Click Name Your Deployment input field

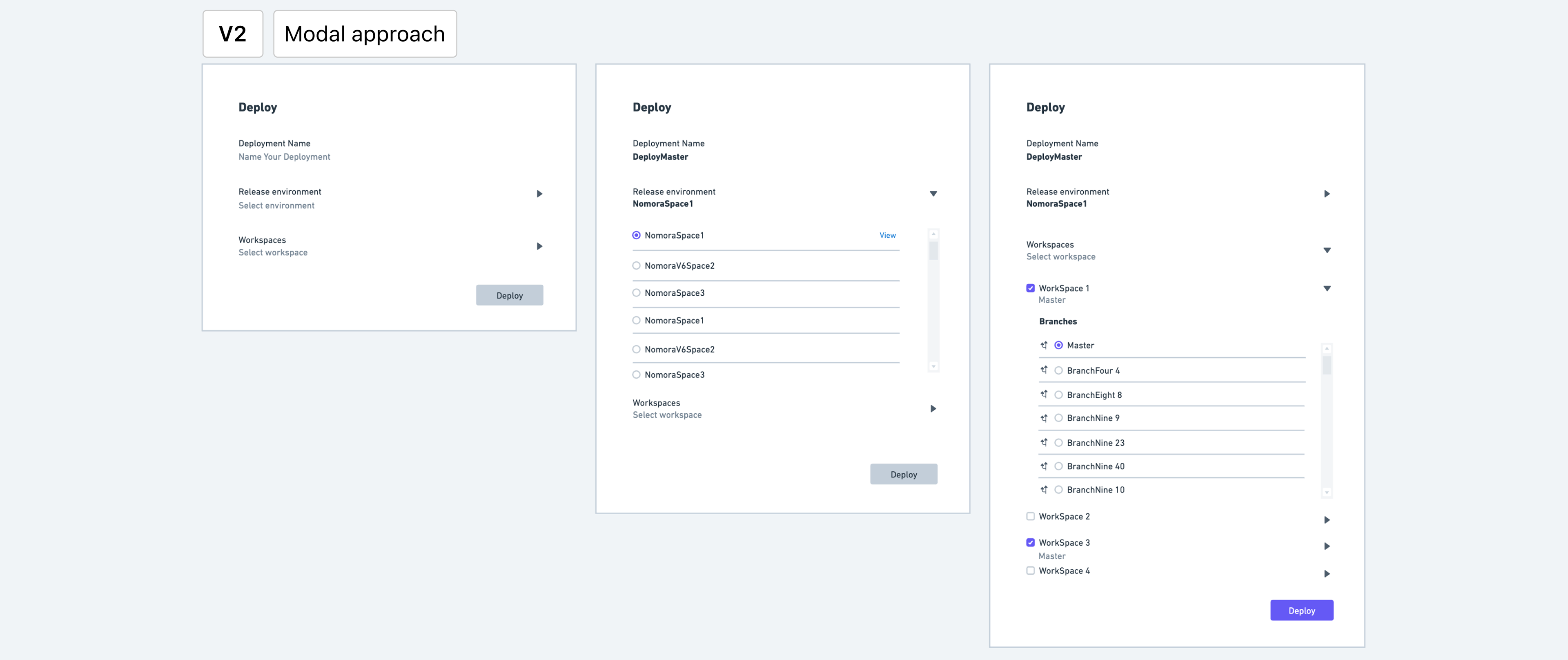[x=284, y=157]
